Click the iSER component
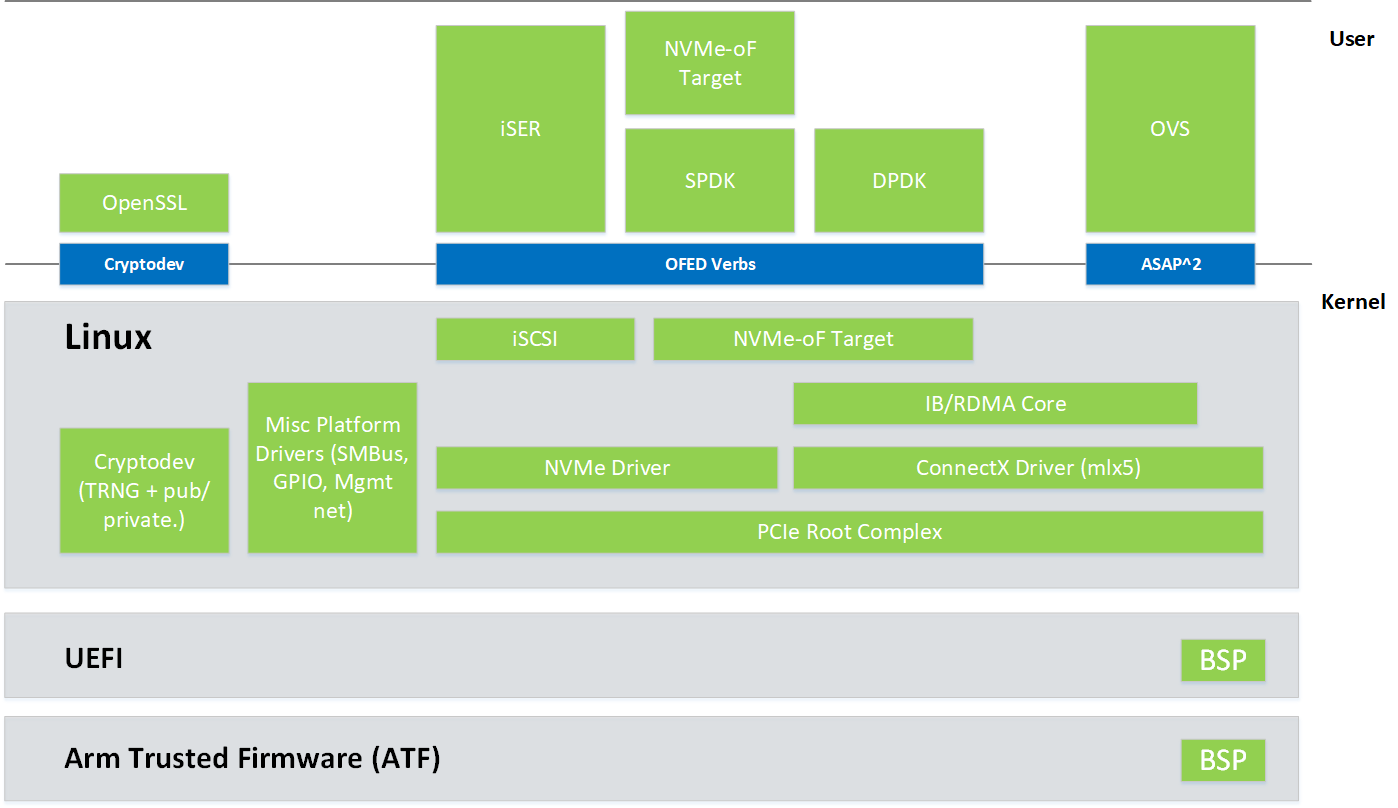This screenshot has width=1398, height=808. [x=520, y=128]
